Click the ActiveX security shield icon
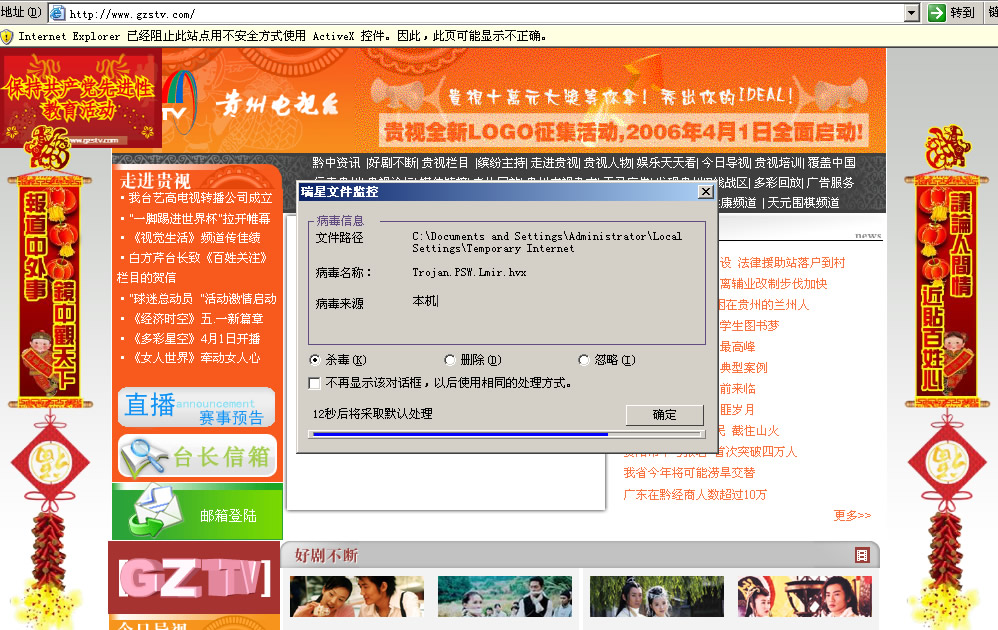This screenshot has width=998, height=630. (x=7, y=36)
